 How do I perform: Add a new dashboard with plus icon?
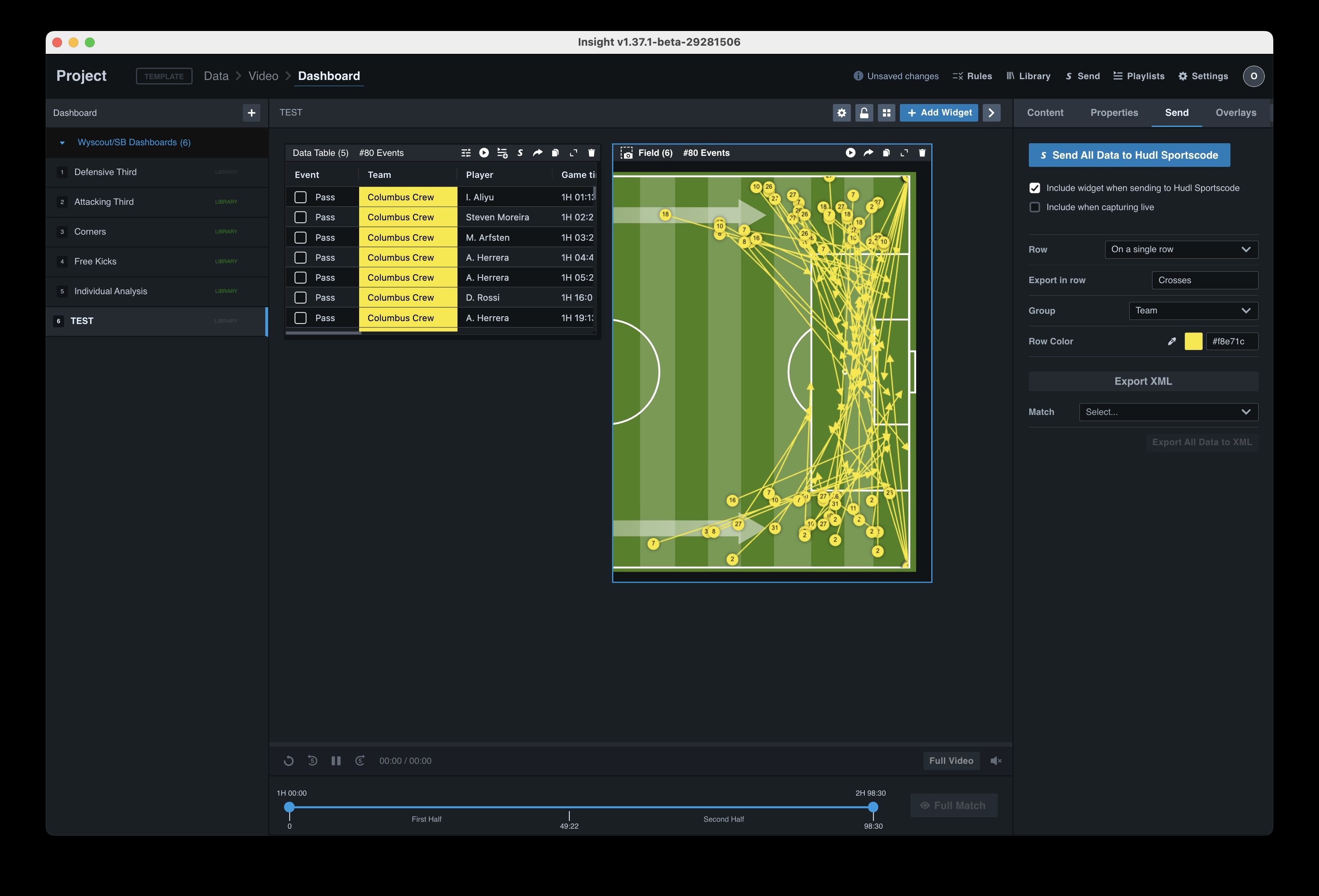pos(251,112)
